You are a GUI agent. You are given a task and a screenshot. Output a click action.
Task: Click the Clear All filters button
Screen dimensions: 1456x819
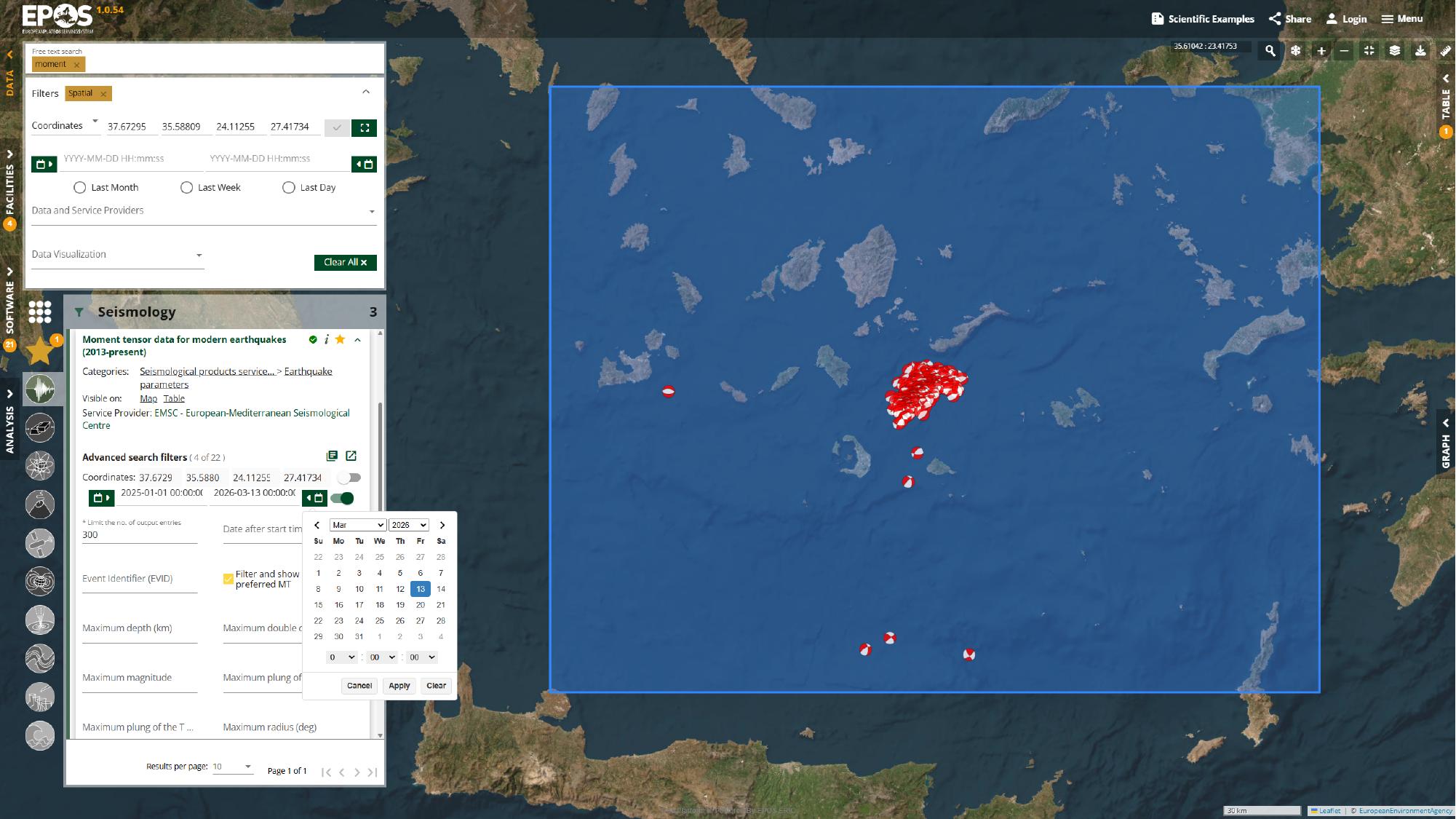click(345, 262)
